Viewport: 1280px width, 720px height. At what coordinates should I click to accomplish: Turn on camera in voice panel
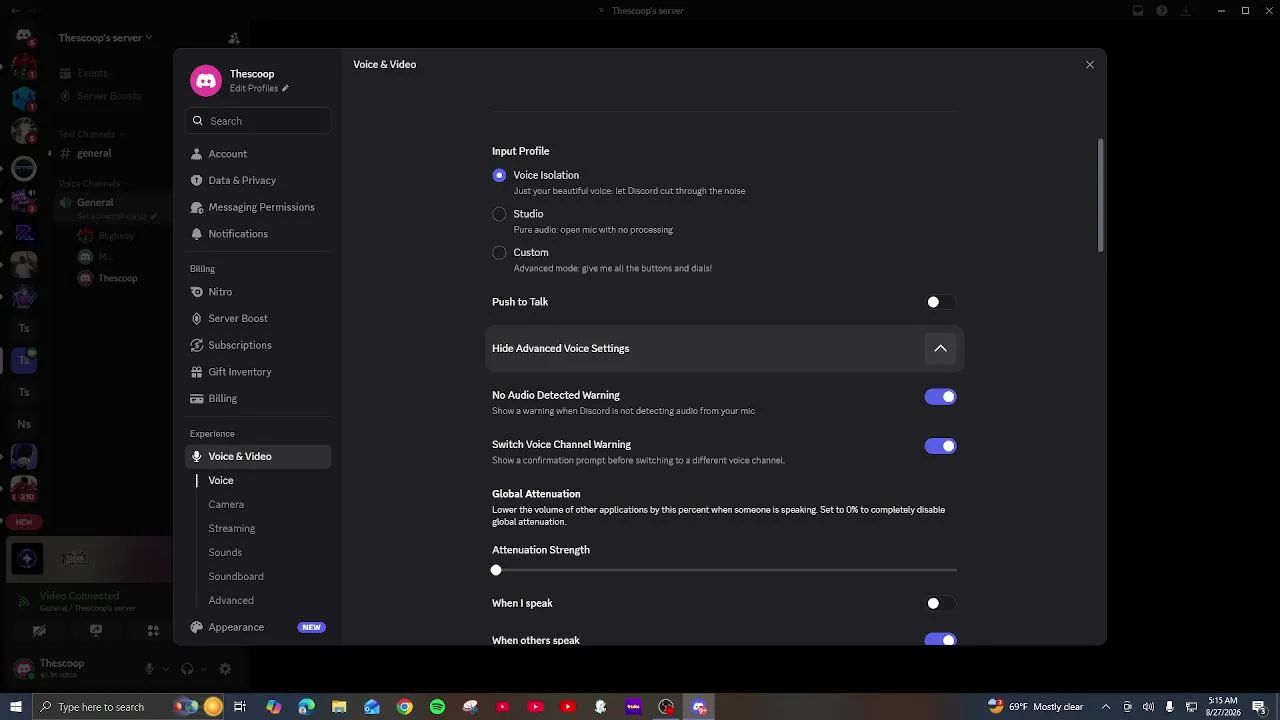(x=39, y=631)
